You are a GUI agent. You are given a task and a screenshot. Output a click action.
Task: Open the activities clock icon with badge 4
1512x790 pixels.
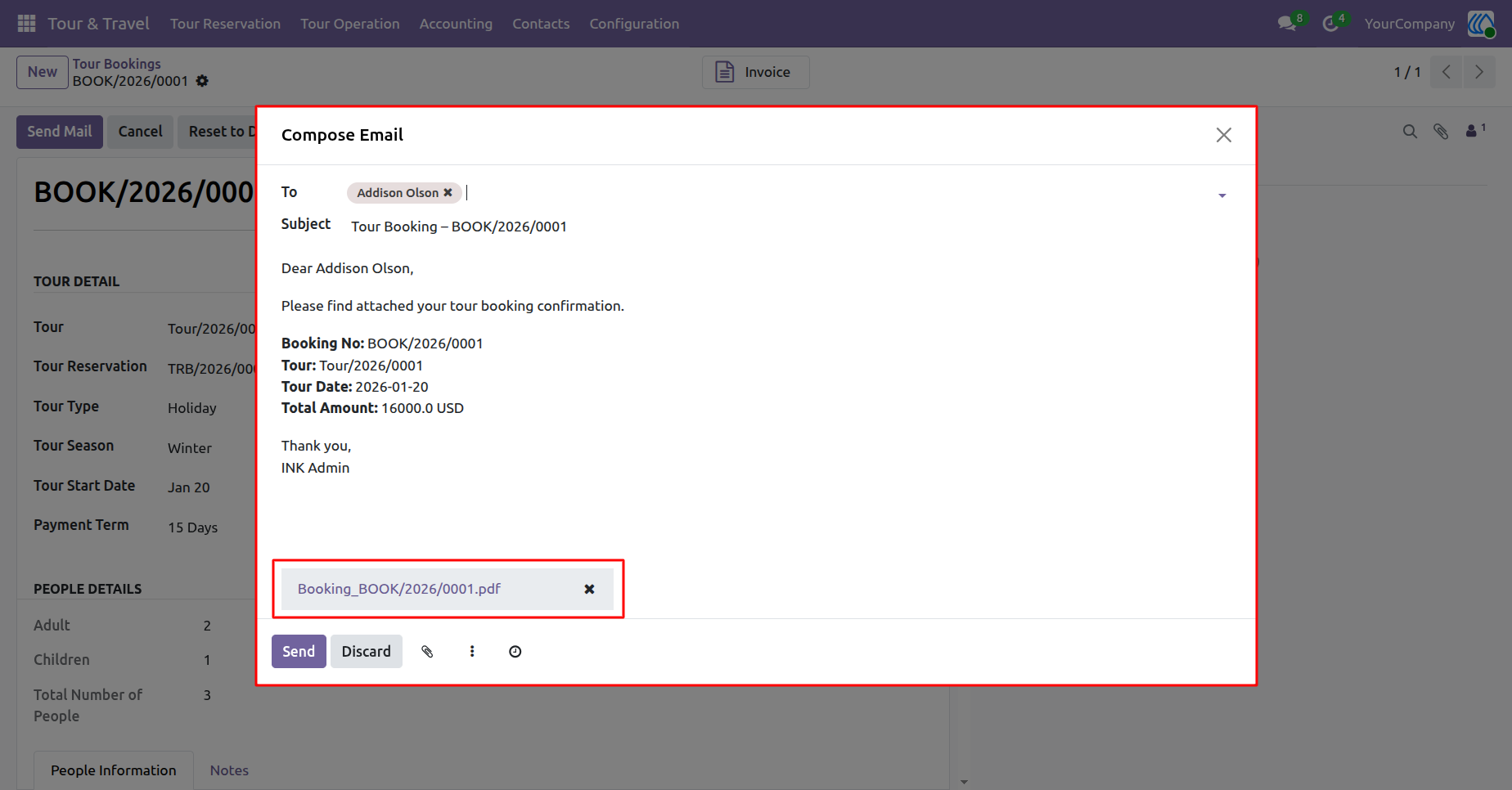pyautogui.click(x=1332, y=23)
